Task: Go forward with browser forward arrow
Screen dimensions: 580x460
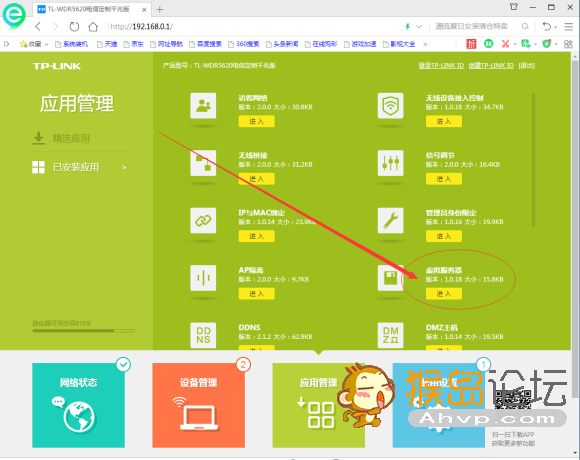Action: click(x=55, y=27)
